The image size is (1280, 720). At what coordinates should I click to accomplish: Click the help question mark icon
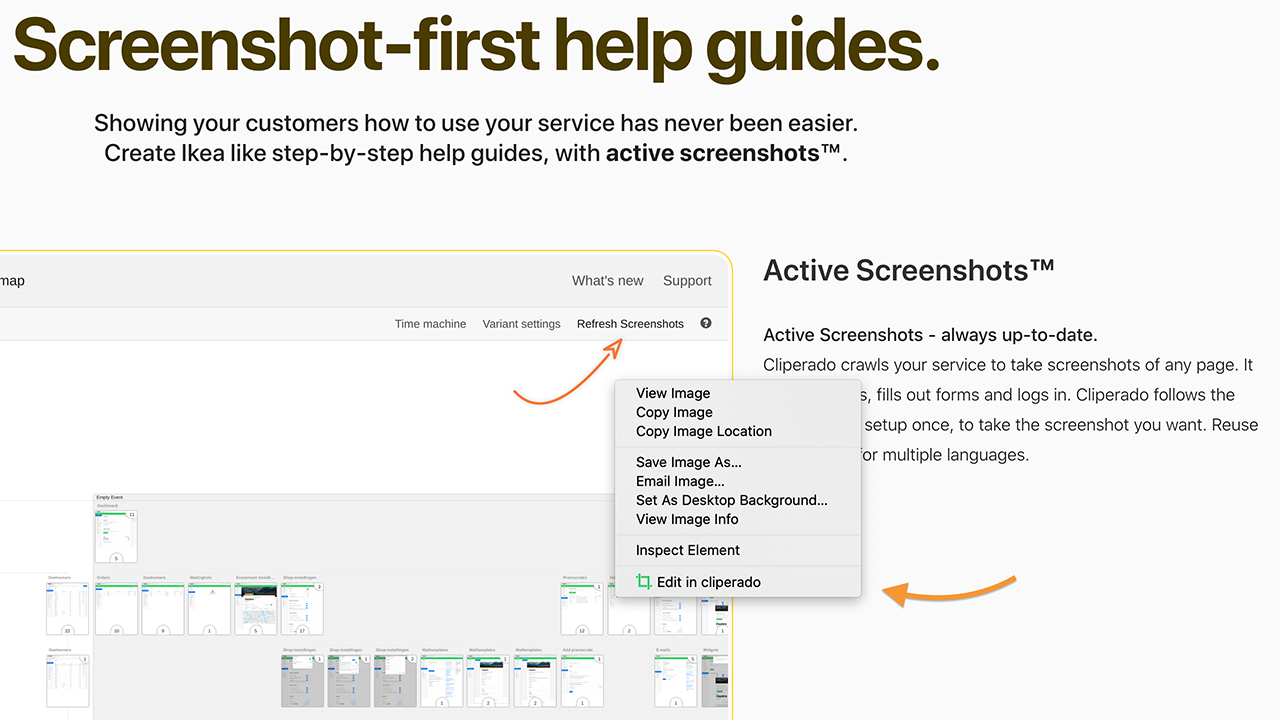(x=706, y=323)
